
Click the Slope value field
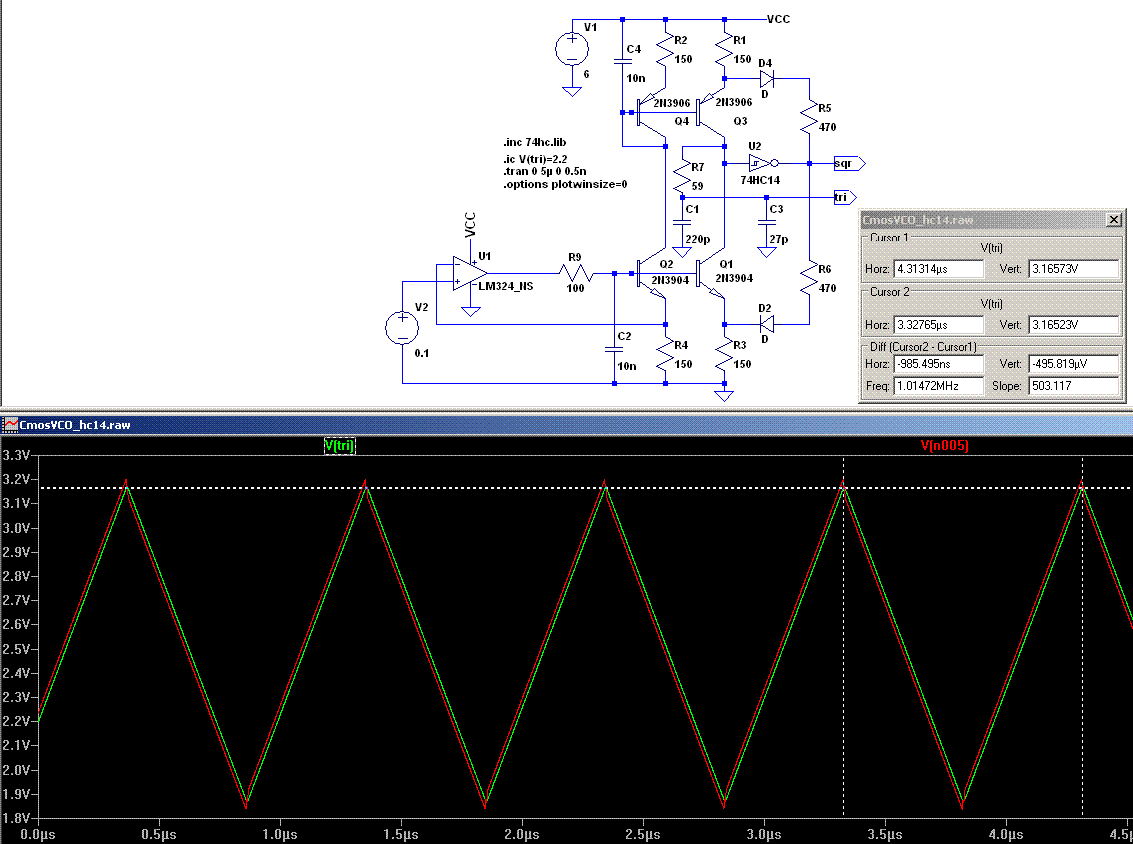1073,386
